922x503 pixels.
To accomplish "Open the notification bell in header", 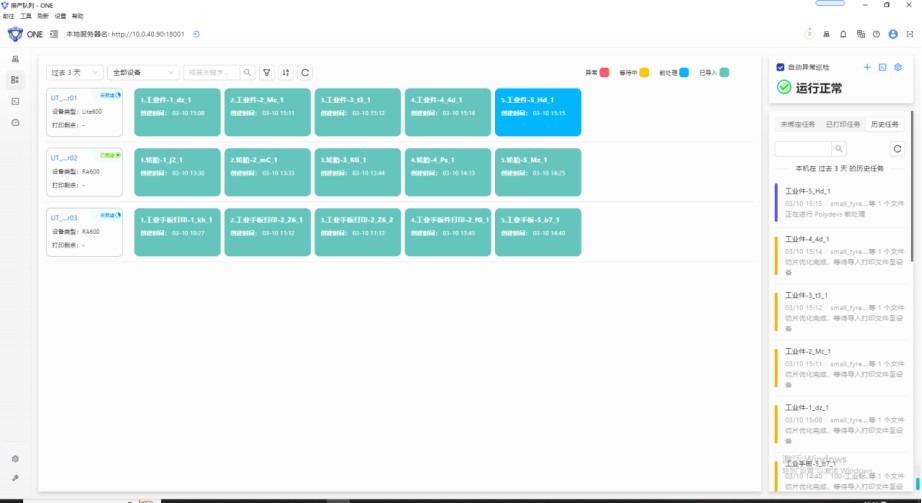I will coord(843,34).
